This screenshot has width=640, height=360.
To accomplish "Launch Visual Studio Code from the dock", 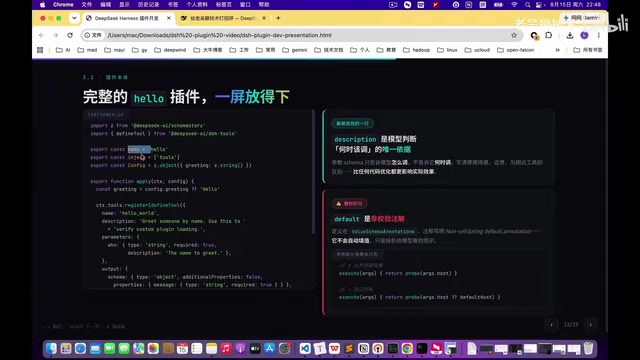I will click(x=305, y=349).
